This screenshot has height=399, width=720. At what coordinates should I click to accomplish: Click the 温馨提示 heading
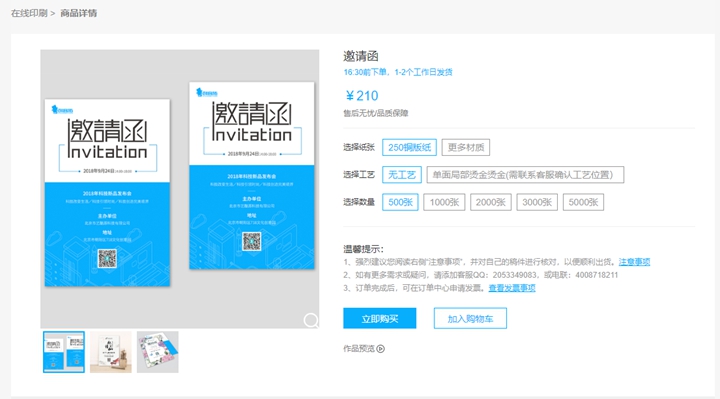[x=363, y=249]
